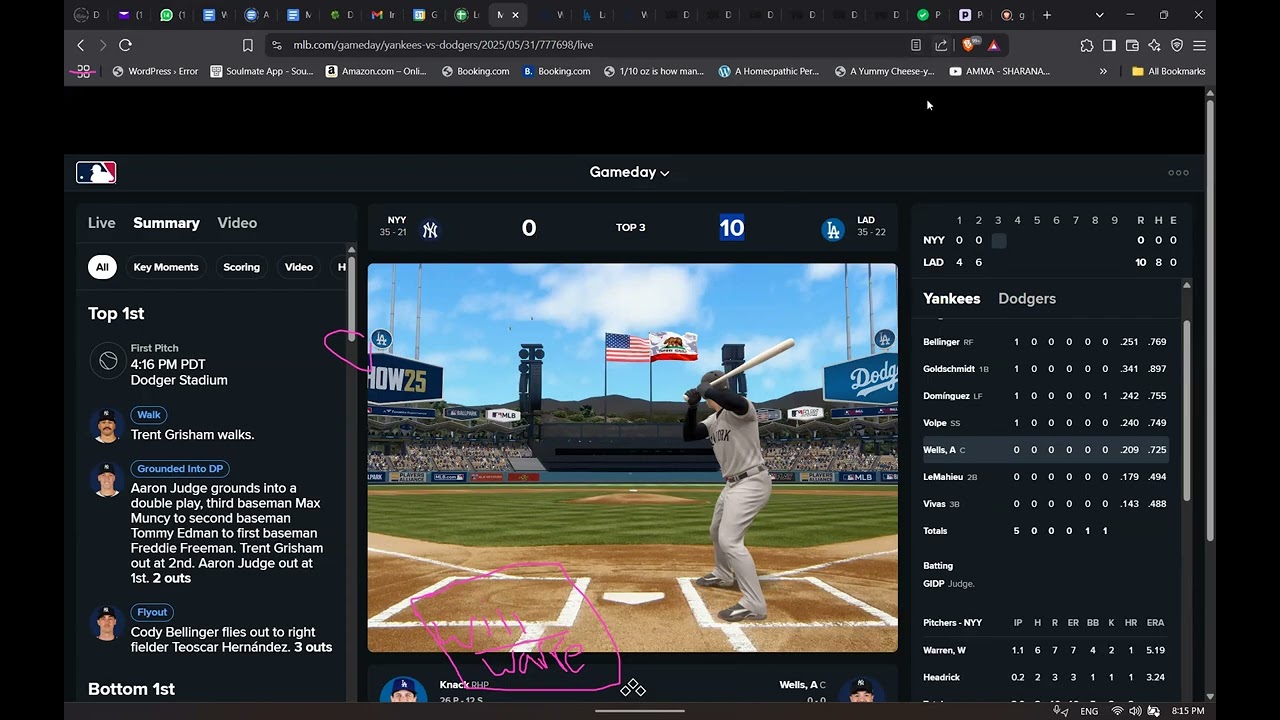Open the WordPress Error bookmark
Image resolution: width=1280 pixels, height=720 pixels.
155,71
